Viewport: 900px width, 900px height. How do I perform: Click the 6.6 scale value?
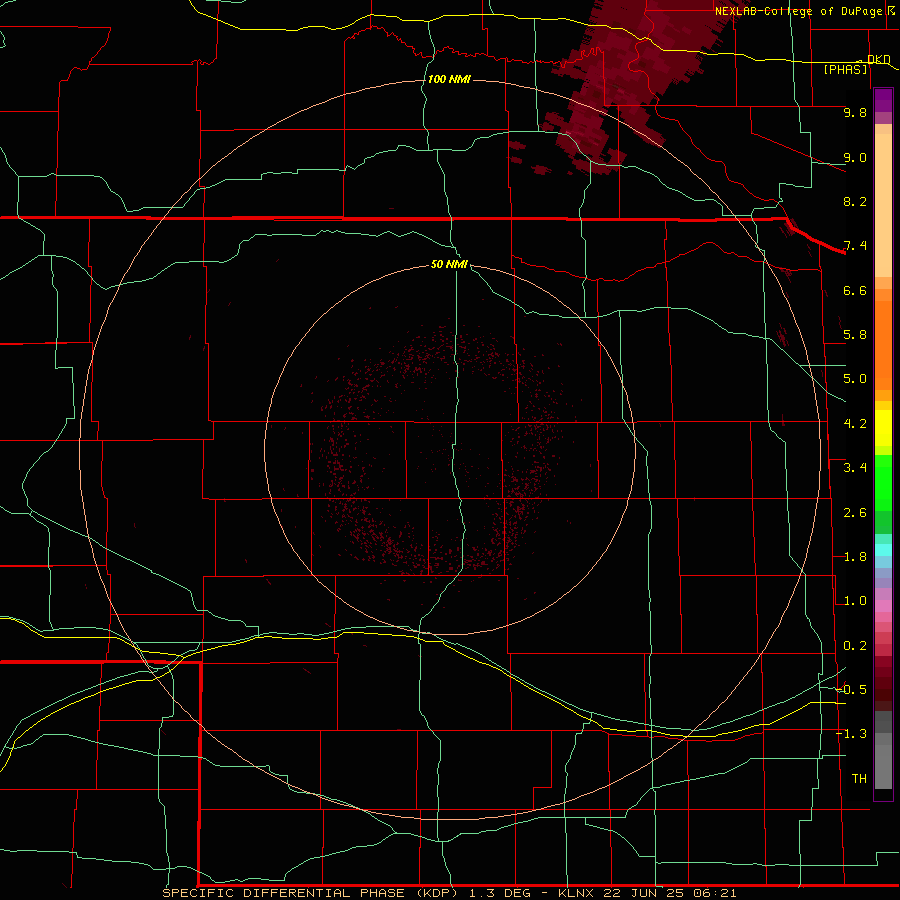[x=855, y=290]
